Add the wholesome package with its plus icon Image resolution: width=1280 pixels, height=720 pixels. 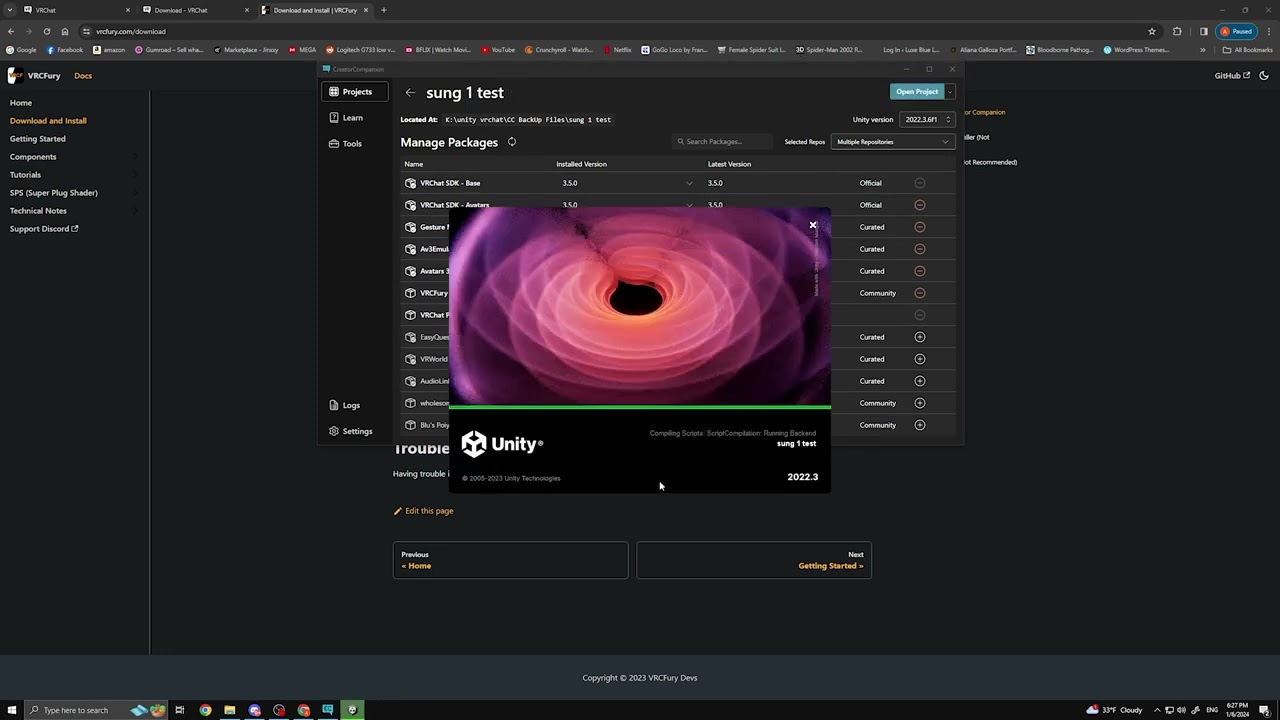click(920, 403)
